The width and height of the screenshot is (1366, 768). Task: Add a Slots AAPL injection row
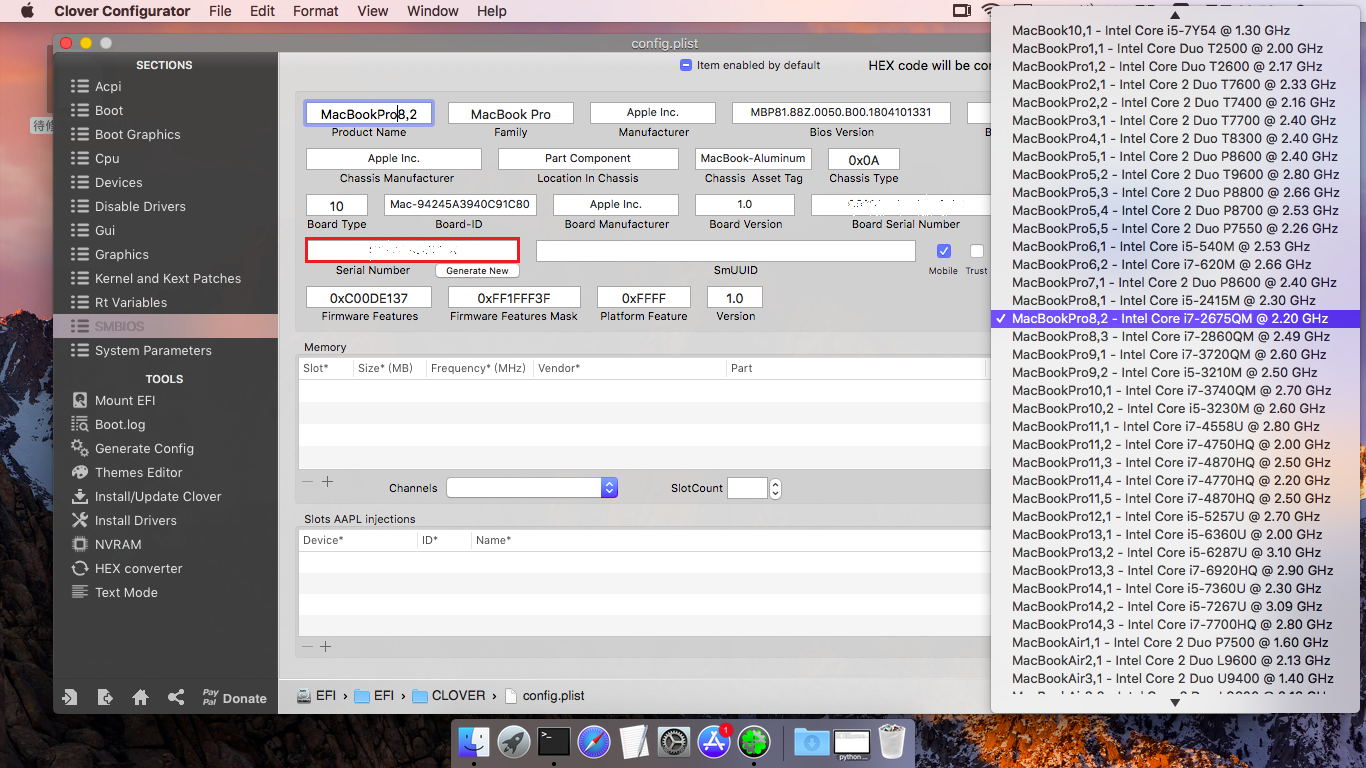325,647
